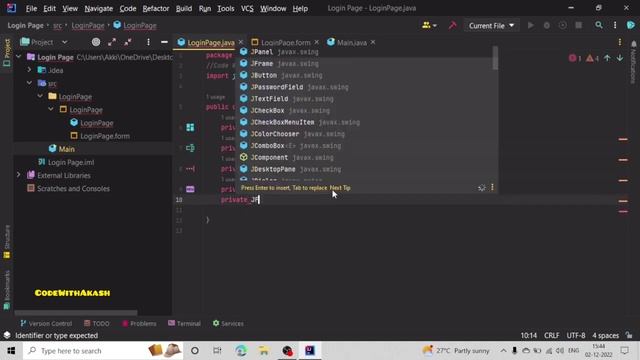
Task: Start the Debug bug icon
Action: click(547, 25)
